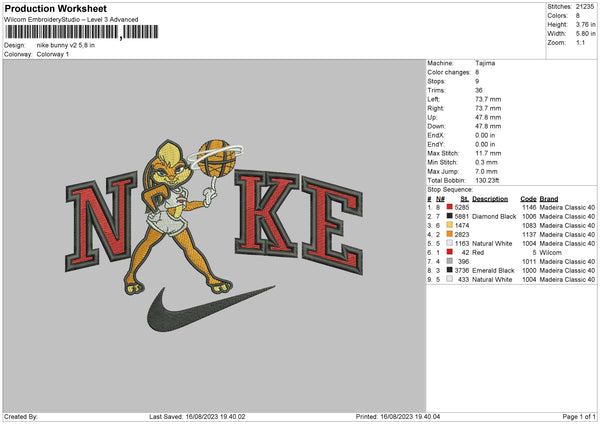600x424 pixels.
Task: Select the white swatch beside 433
Action: coord(450,279)
